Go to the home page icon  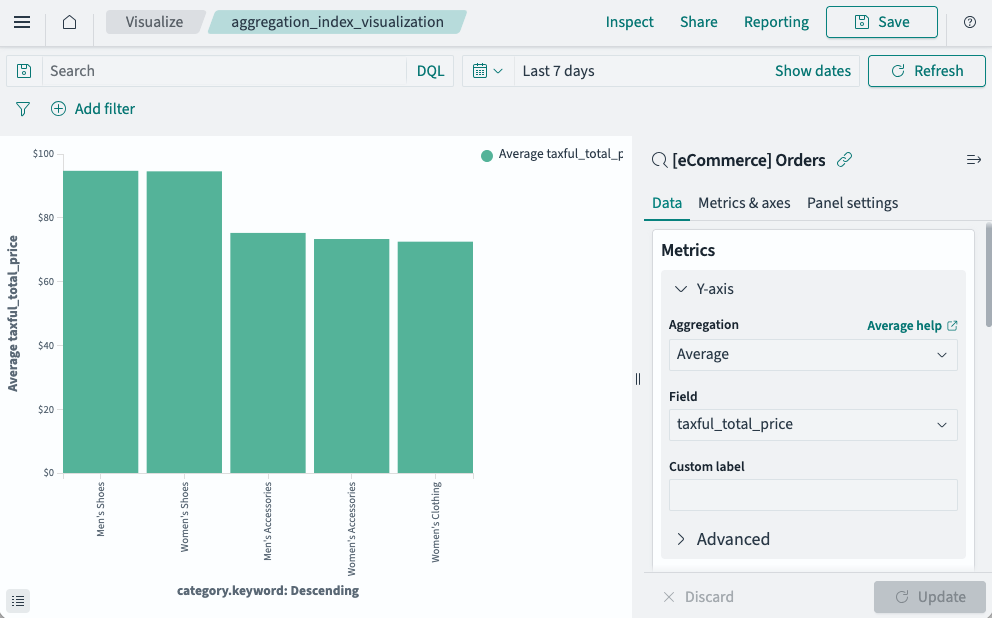[x=70, y=22]
